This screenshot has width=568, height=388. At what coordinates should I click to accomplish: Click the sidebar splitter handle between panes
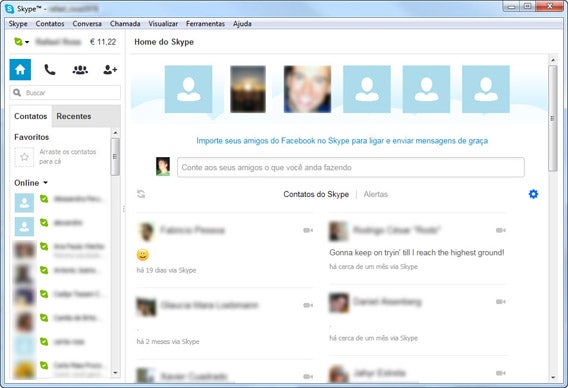click(x=124, y=209)
